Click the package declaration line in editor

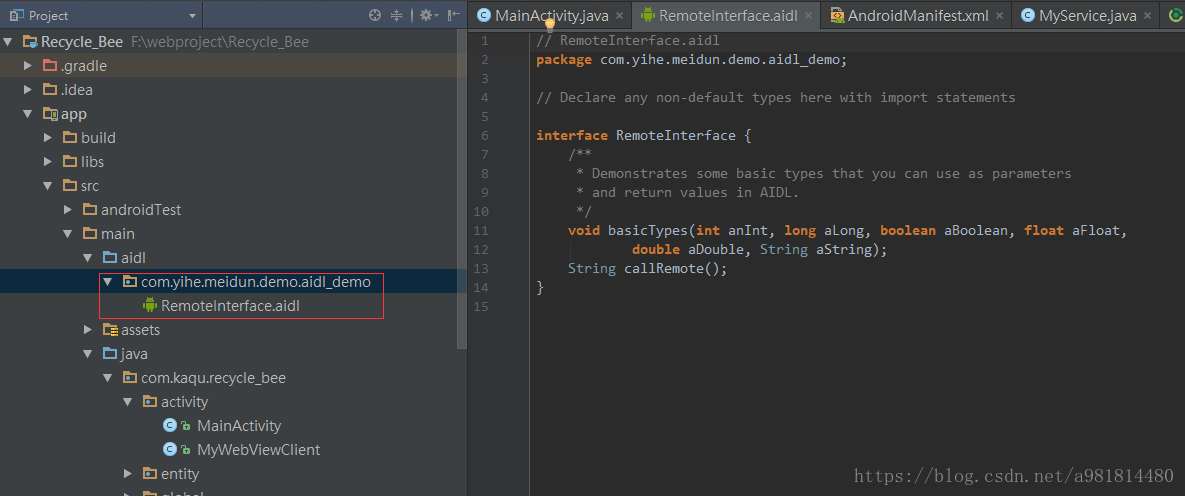(692, 60)
